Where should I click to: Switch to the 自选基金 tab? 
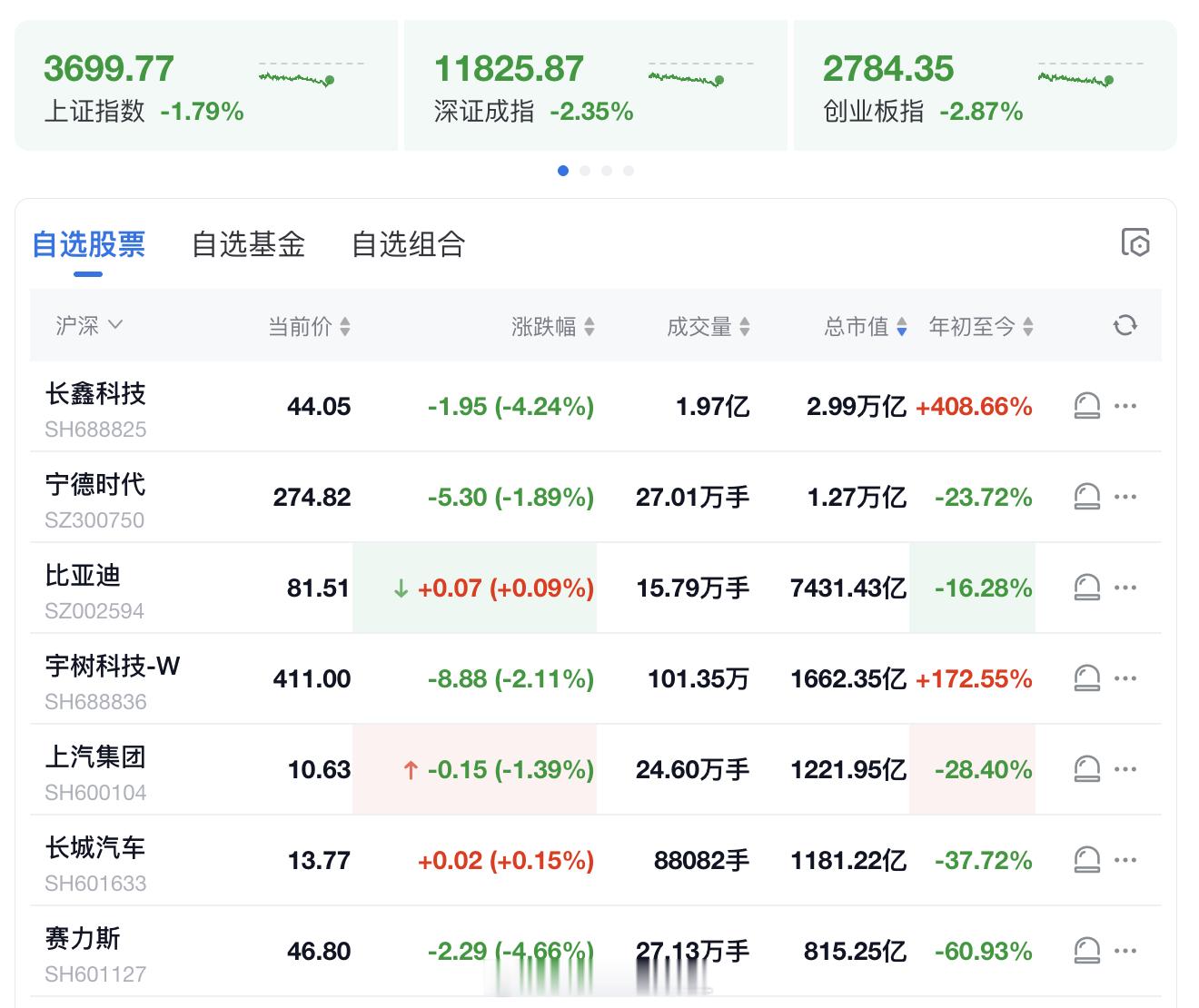(249, 244)
